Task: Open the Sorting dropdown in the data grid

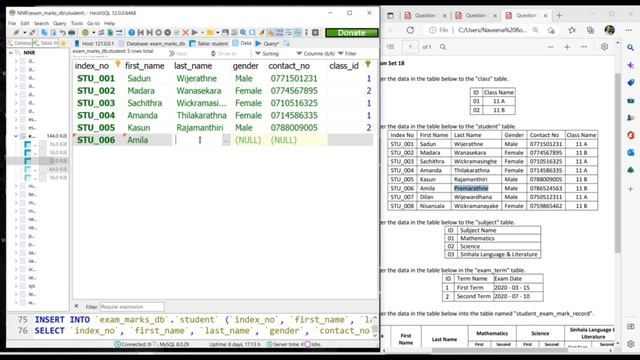Action: point(267,53)
